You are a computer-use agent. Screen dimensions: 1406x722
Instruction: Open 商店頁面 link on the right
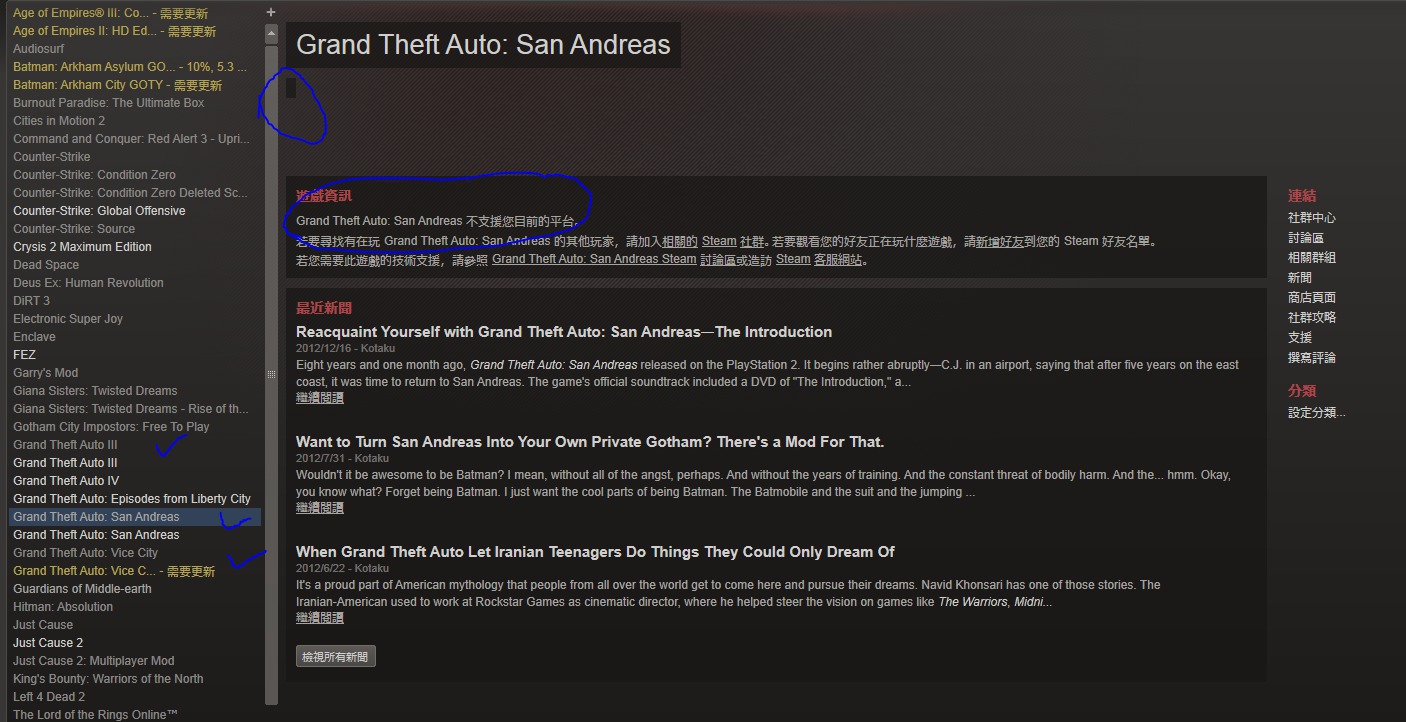click(x=1312, y=298)
